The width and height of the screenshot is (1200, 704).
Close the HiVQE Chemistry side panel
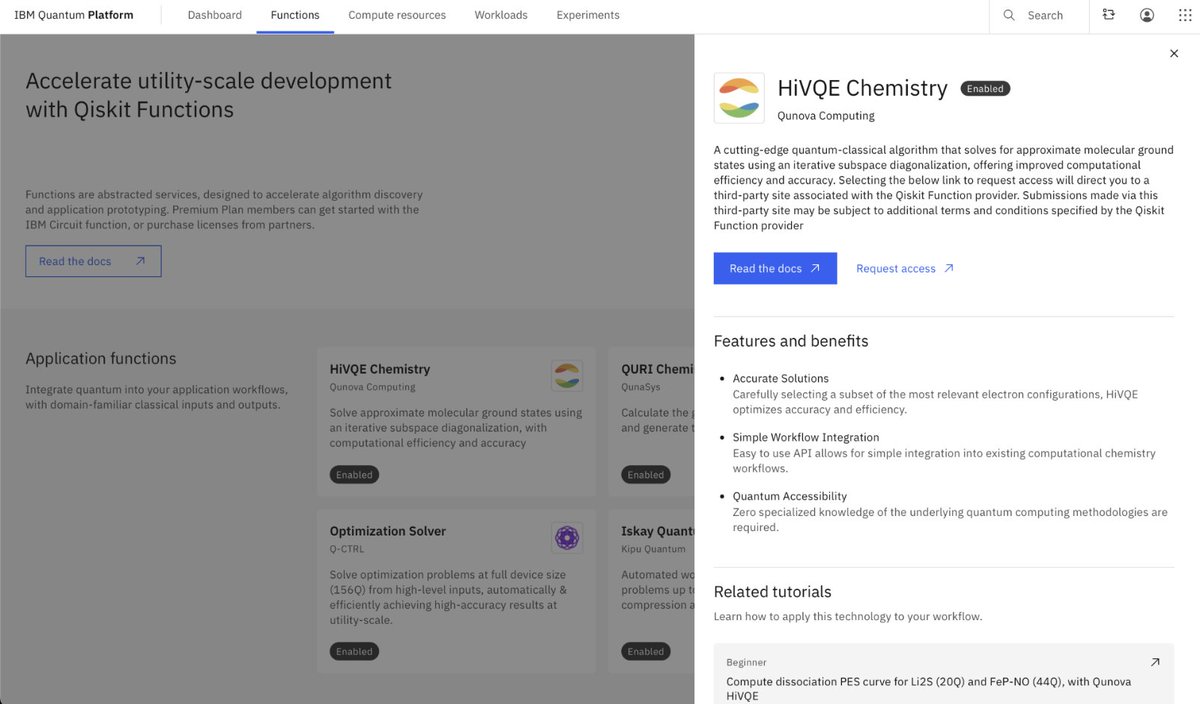[x=1174, y=54]
